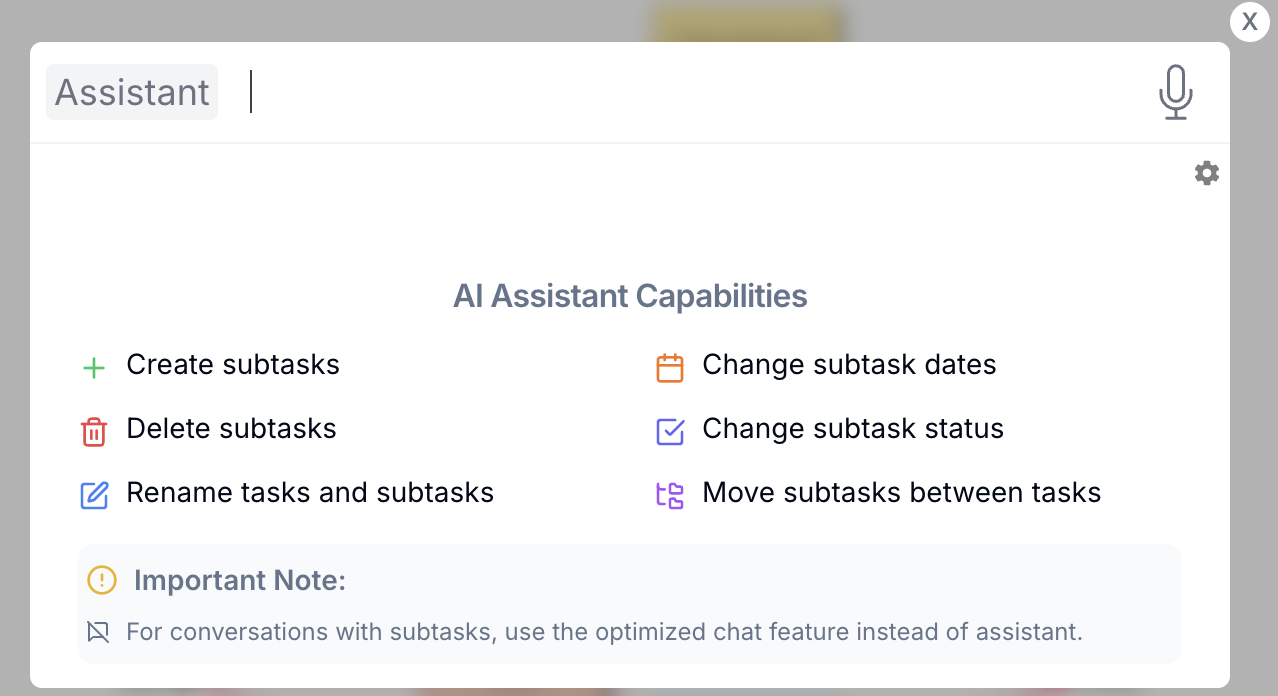Click the Move subtasks folder-tree icon

[x=669, y=495]
